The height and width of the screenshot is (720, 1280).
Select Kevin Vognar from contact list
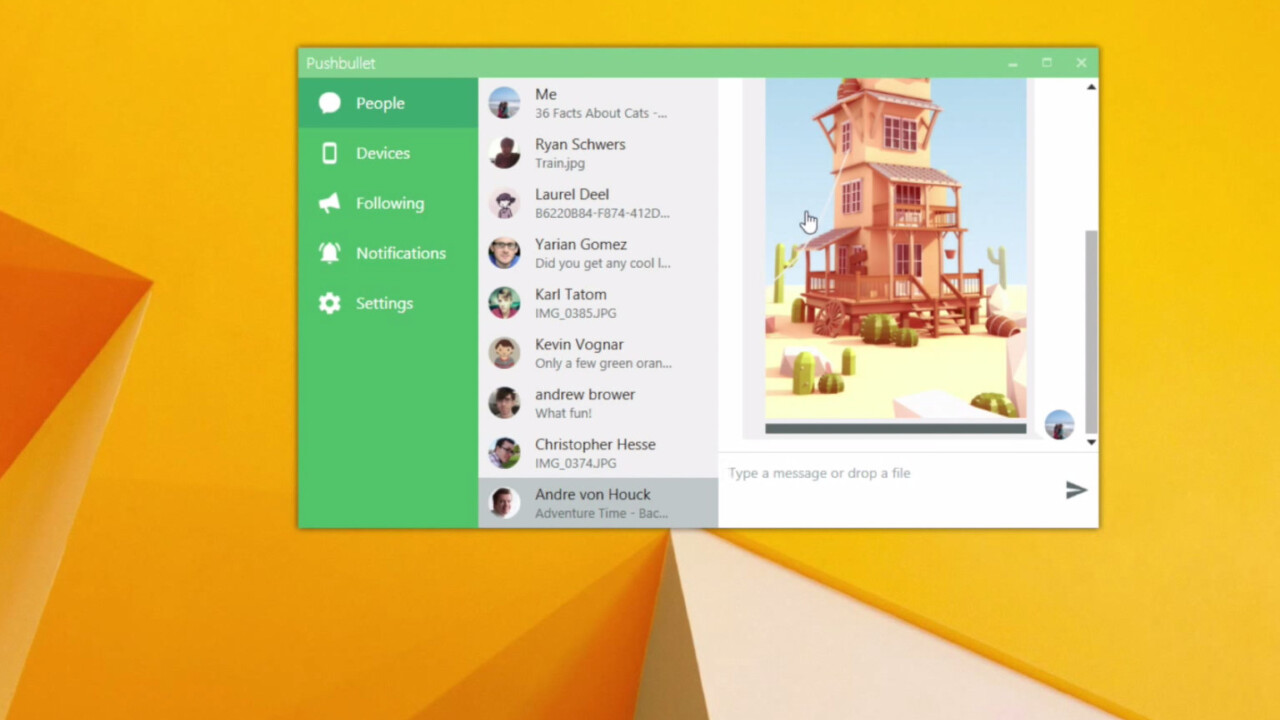(x=597, y=353)
